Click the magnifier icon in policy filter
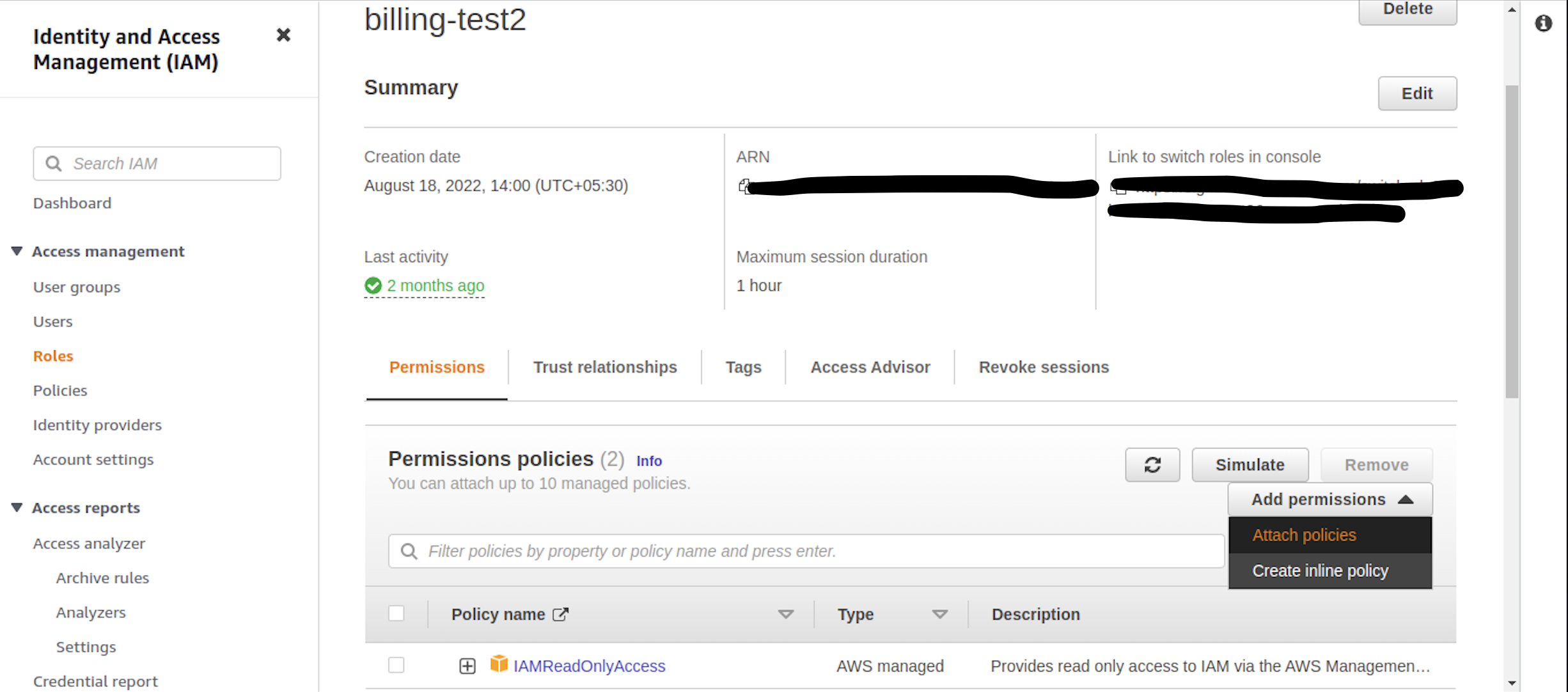Screen dimensions: 1568x692 point(409,551)
